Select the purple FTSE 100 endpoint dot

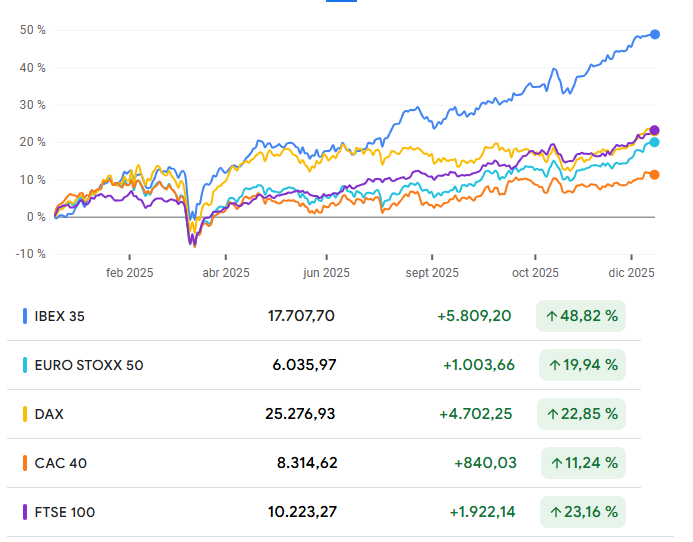655,130
